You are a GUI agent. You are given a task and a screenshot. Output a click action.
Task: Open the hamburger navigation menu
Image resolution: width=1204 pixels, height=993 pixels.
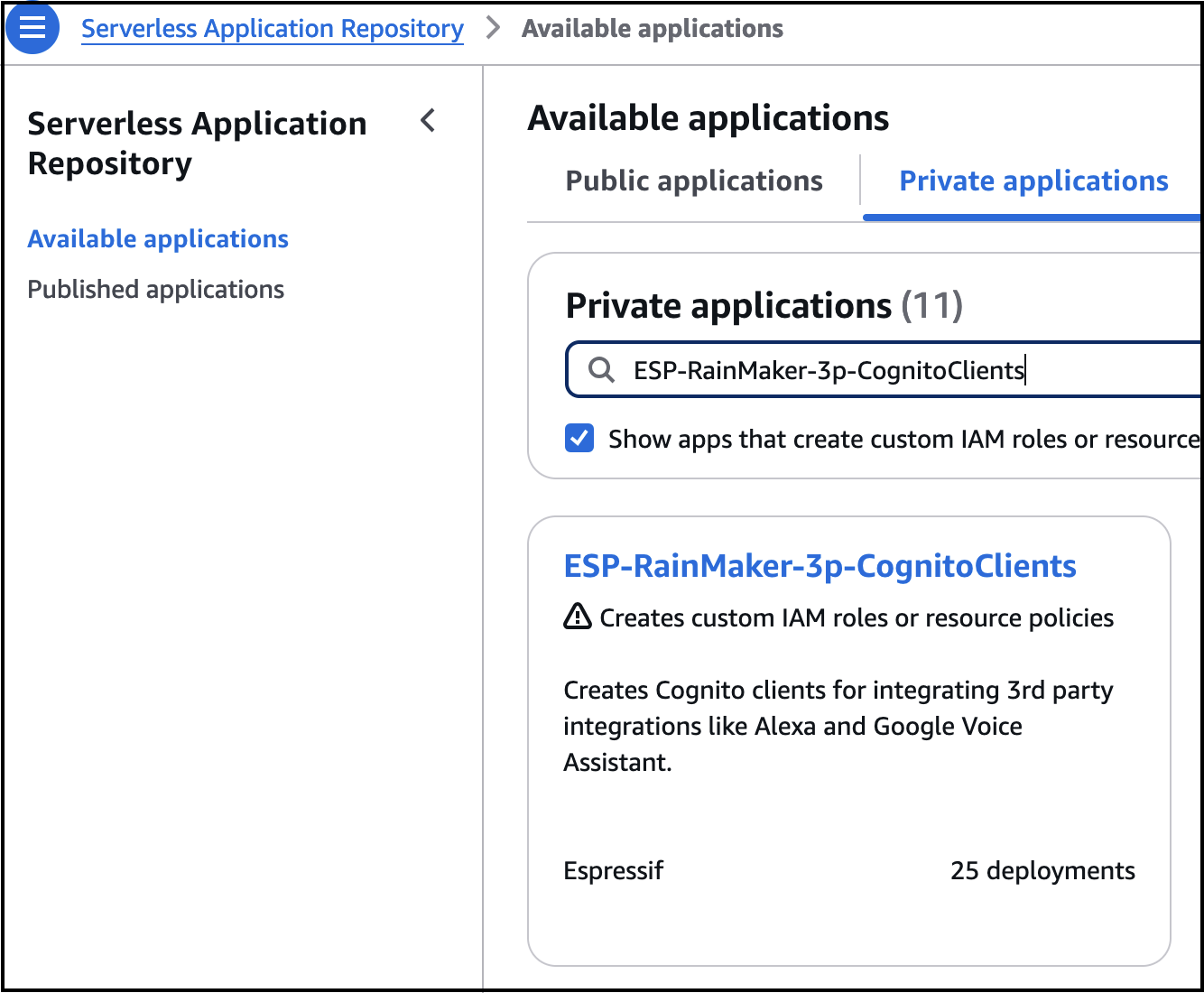[x=32, y=28]
